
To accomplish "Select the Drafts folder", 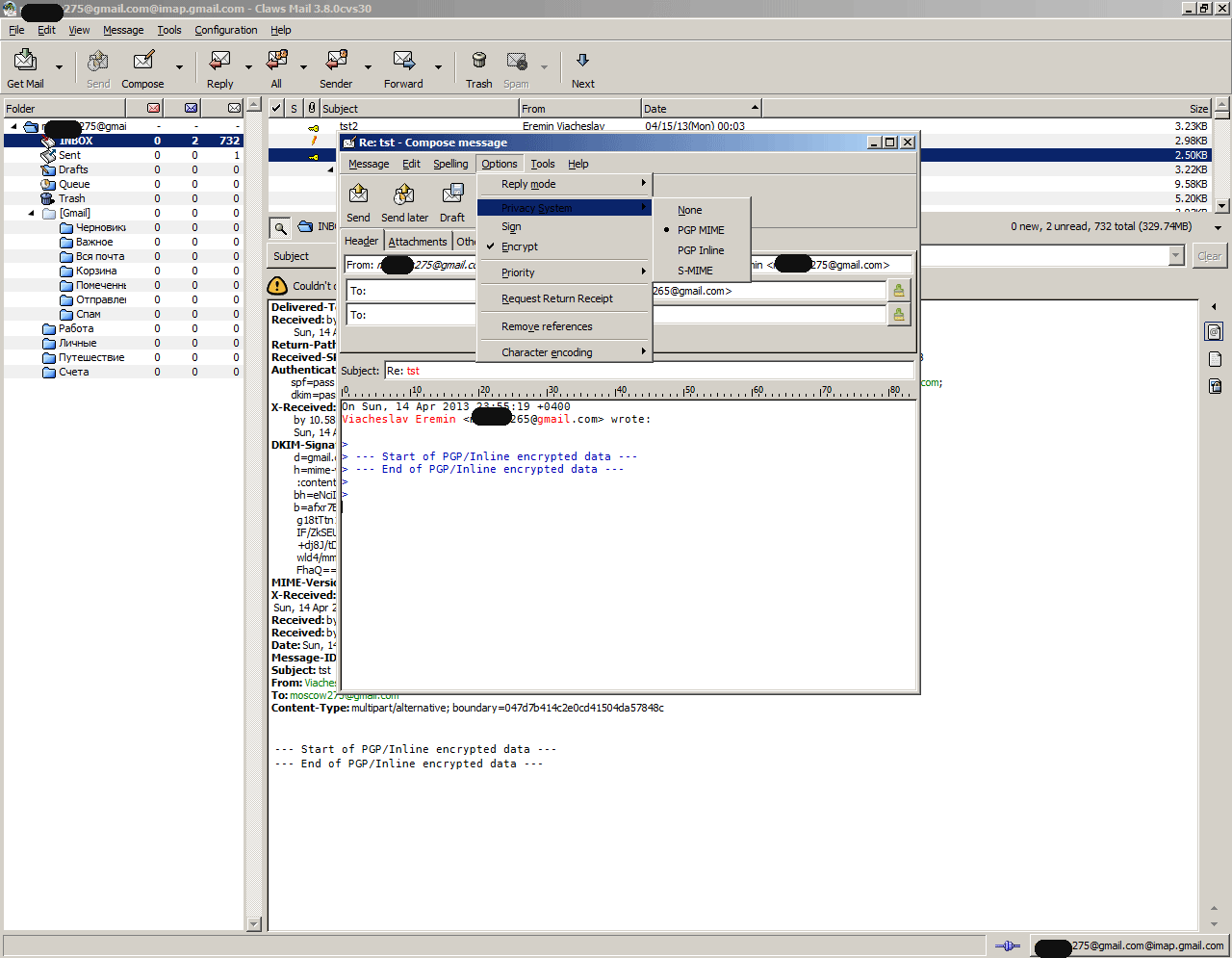I will (x=73, y=169).
